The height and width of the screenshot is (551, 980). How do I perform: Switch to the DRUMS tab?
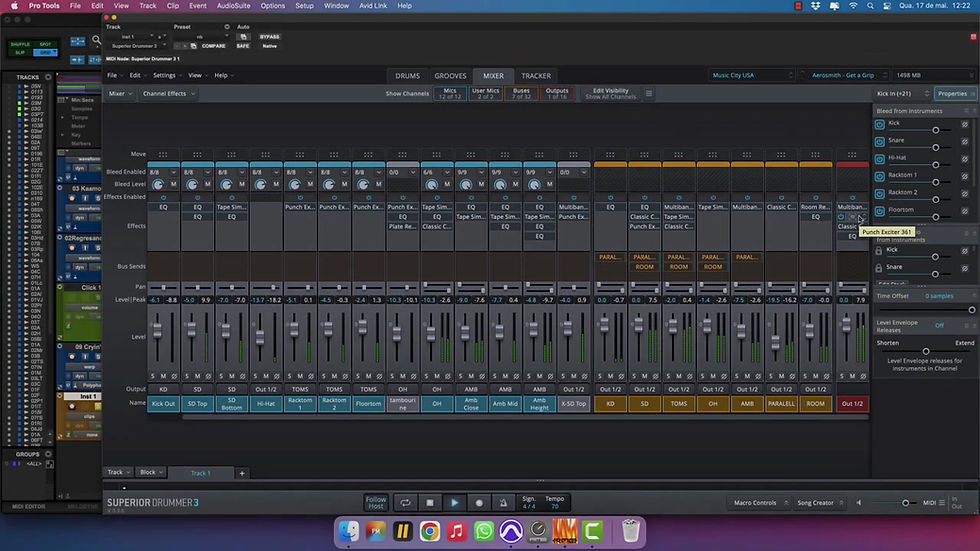click(x=408, y=76)
